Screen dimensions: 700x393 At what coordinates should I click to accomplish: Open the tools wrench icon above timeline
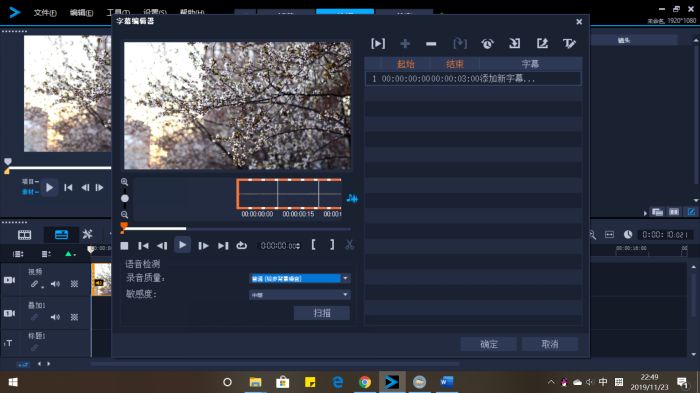click(87, 234)
